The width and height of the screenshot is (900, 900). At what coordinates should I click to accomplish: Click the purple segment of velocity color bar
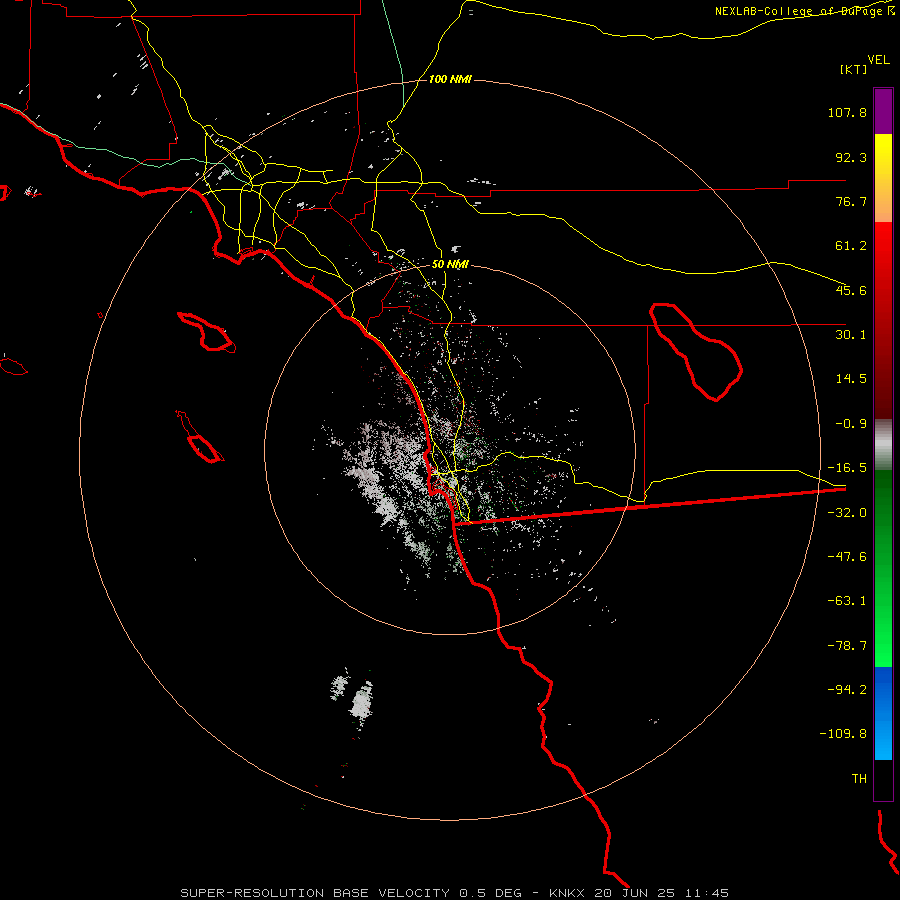click(883, 111)
